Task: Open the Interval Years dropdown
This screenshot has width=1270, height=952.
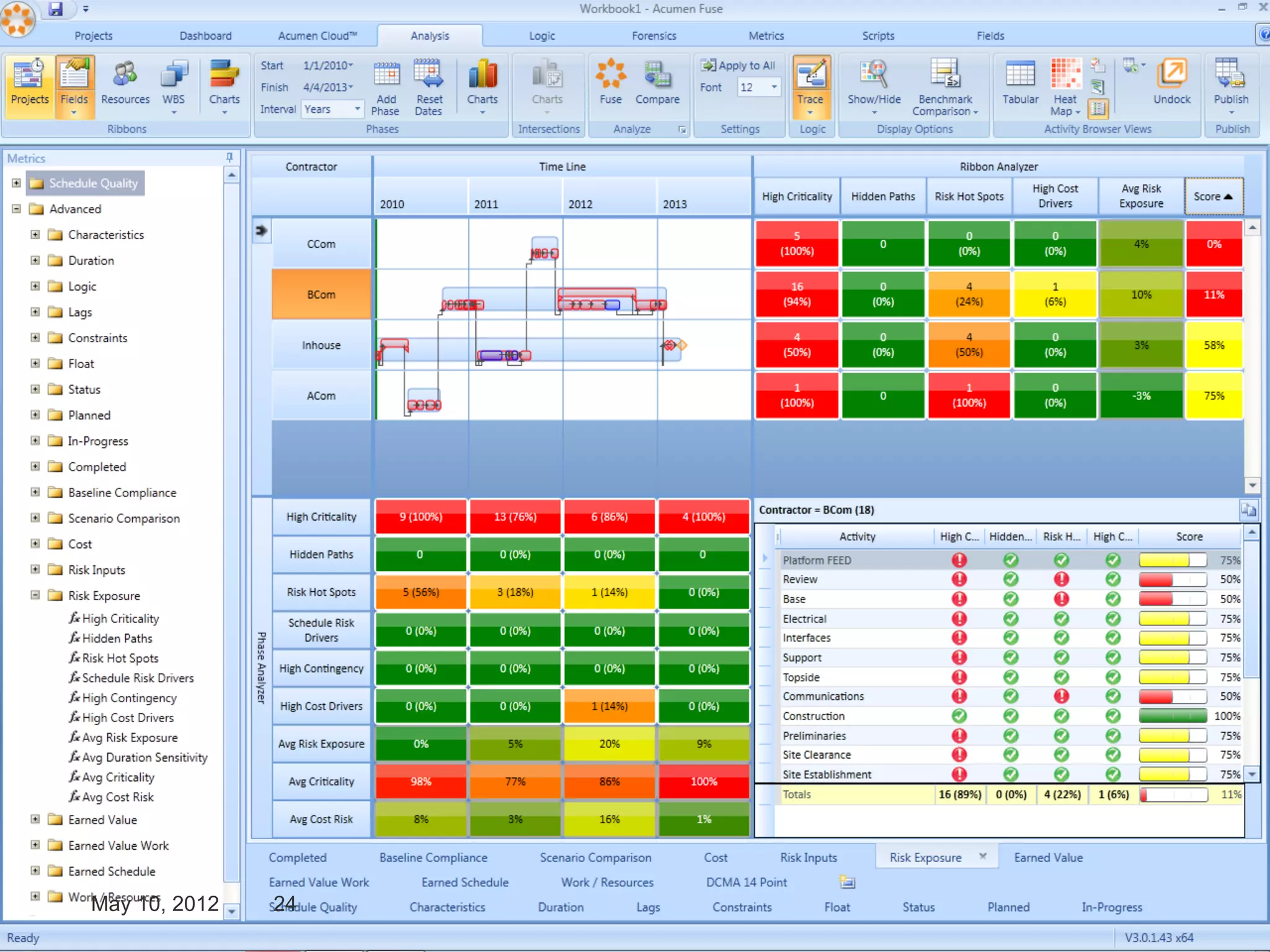Action: pyautogui.click(x=357, y=109)
